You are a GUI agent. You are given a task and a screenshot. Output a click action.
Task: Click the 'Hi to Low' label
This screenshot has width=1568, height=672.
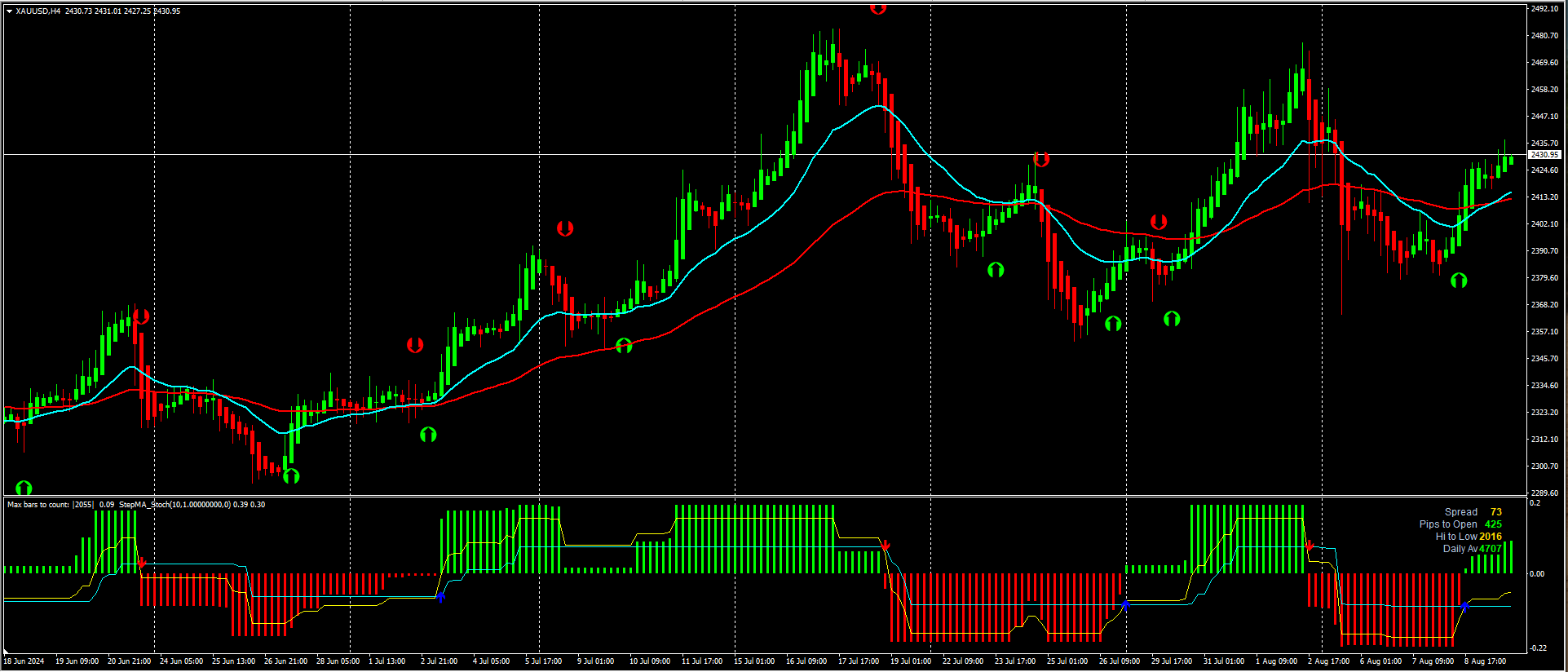coord(1457,537)
